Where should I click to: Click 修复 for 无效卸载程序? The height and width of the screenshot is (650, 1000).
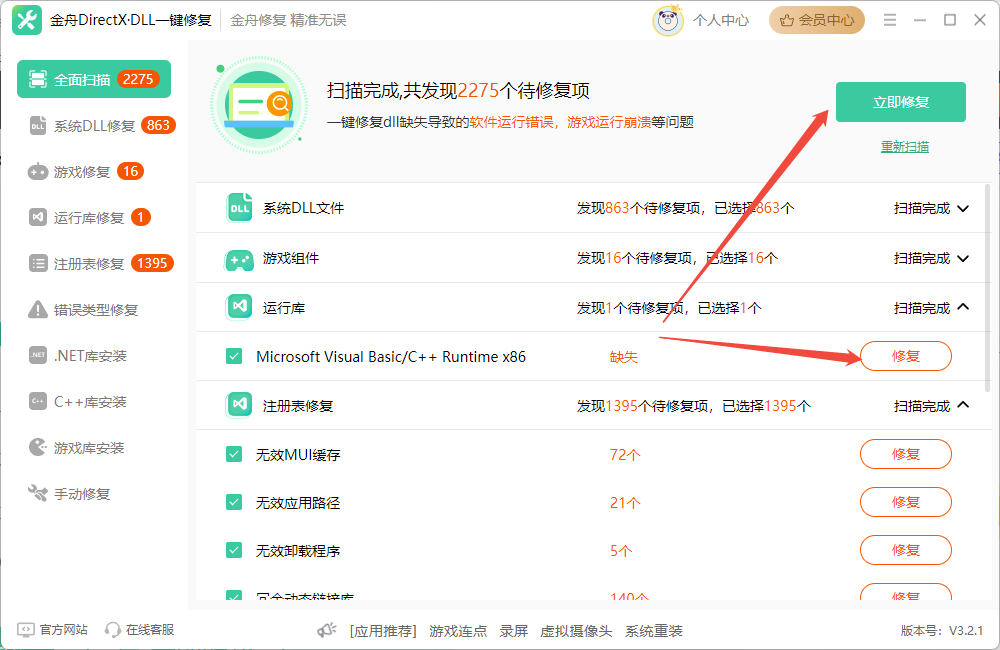(906, 550)
